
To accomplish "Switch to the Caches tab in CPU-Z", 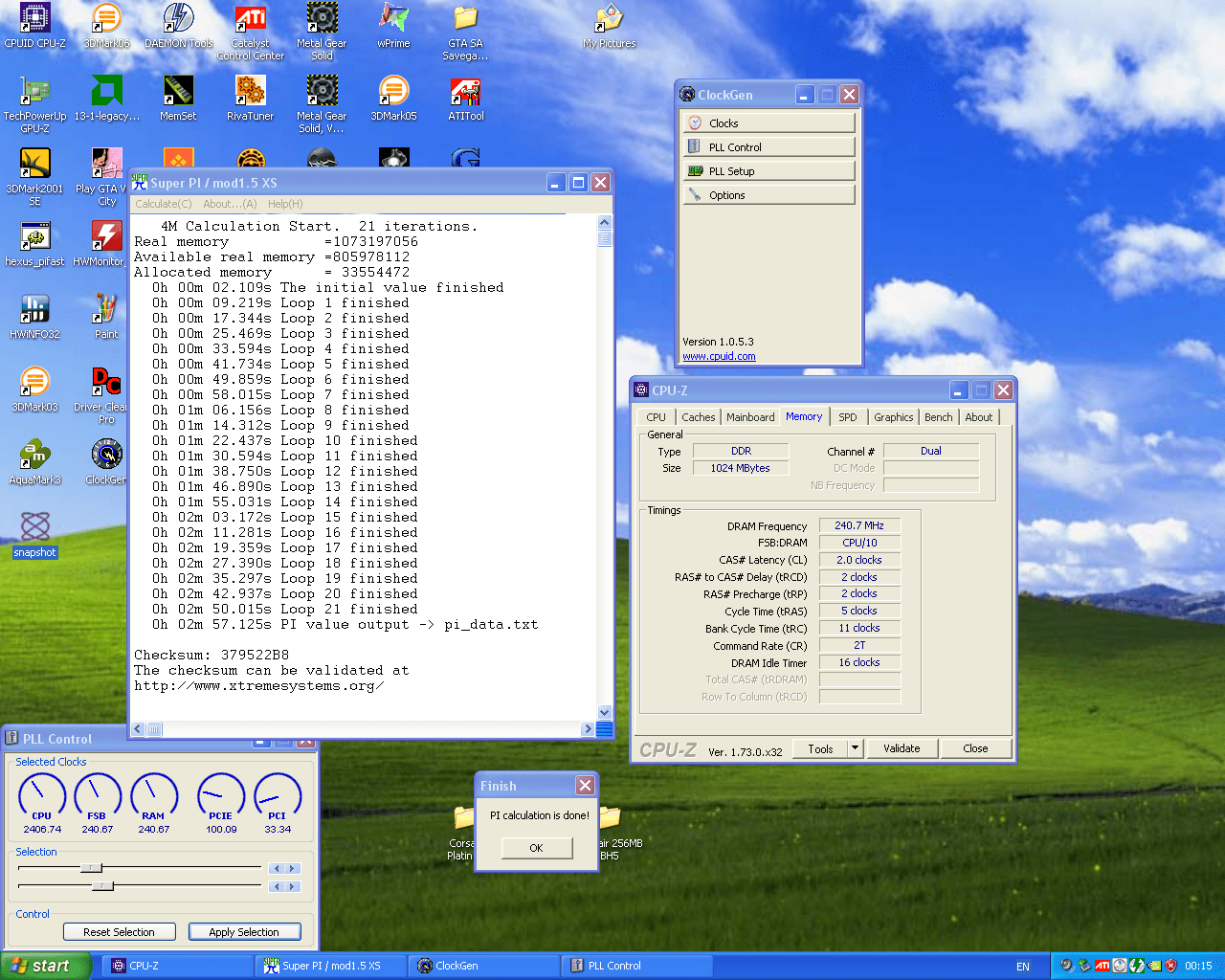I will 698,417.
